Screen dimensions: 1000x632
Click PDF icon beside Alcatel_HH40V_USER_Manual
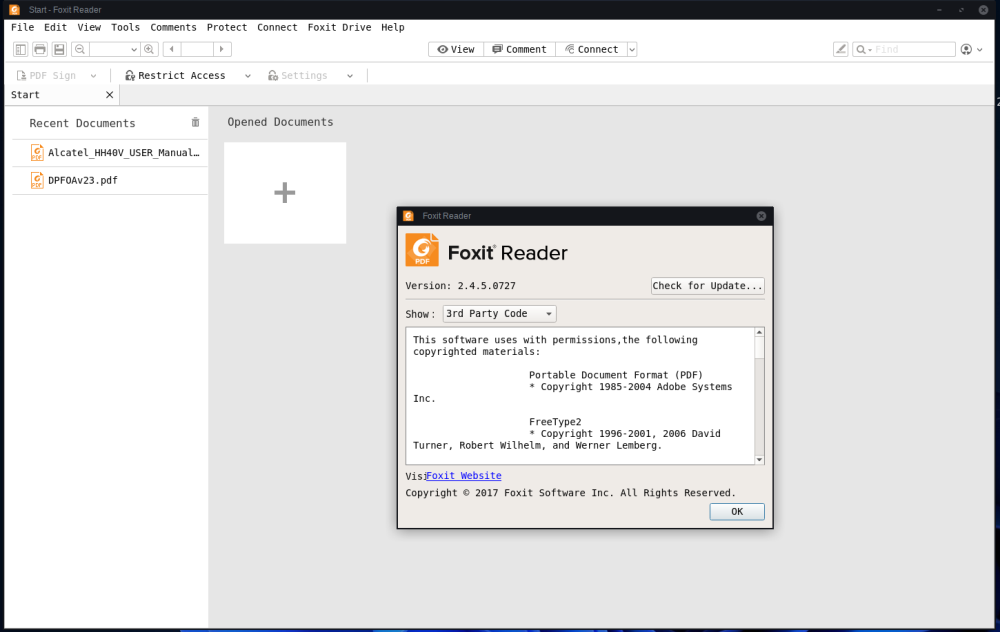point(37,153)
